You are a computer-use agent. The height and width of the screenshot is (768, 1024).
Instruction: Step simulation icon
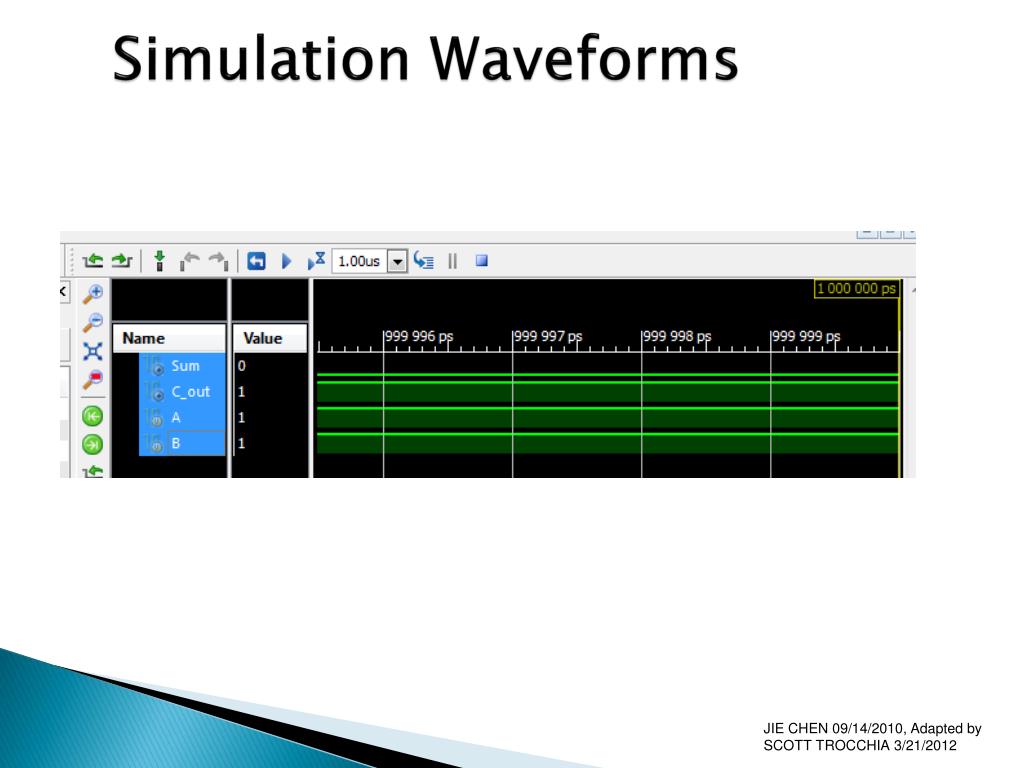tap(424, 261)
